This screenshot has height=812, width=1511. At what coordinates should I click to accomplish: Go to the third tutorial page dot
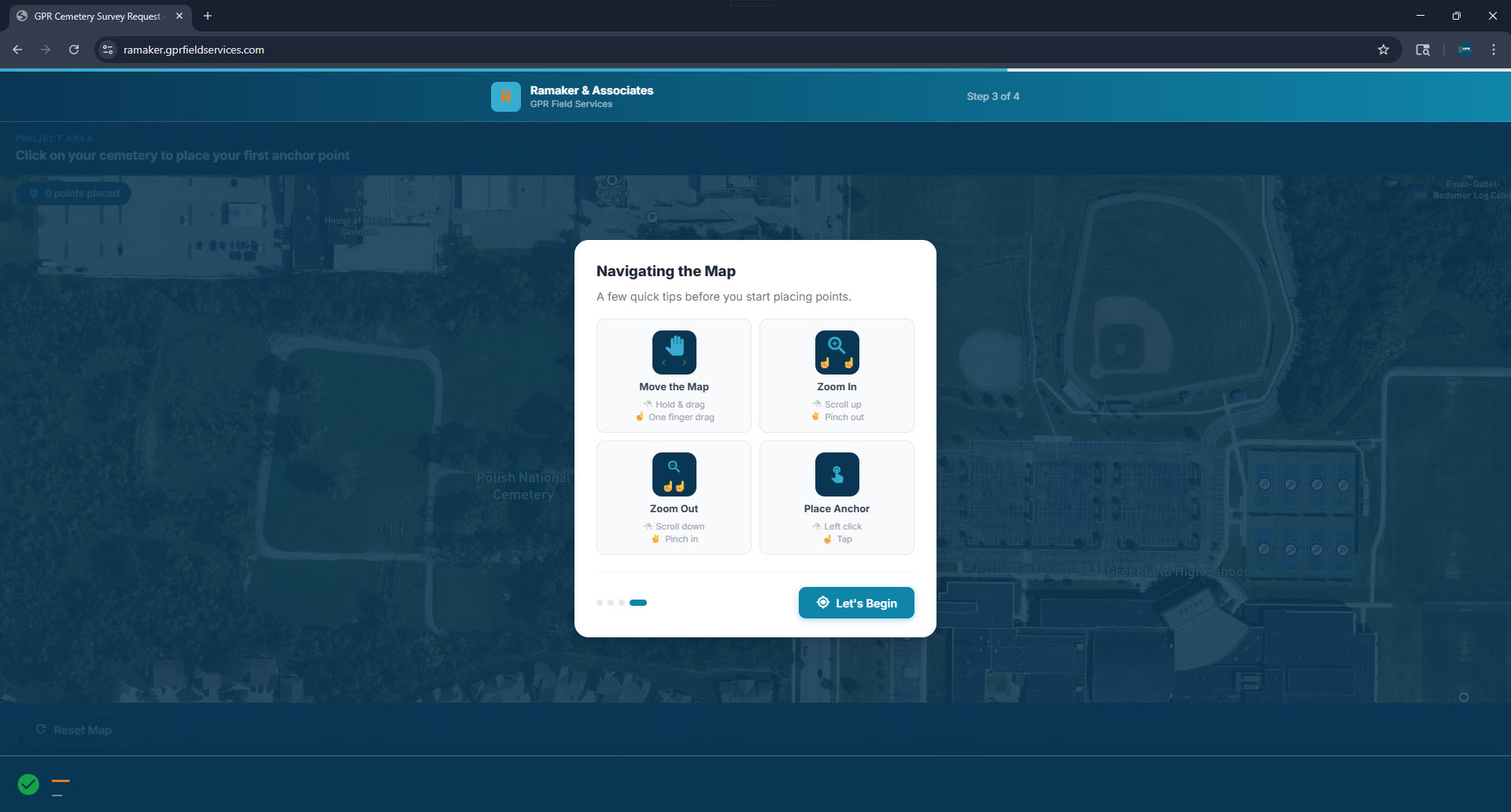click(622, 603)
